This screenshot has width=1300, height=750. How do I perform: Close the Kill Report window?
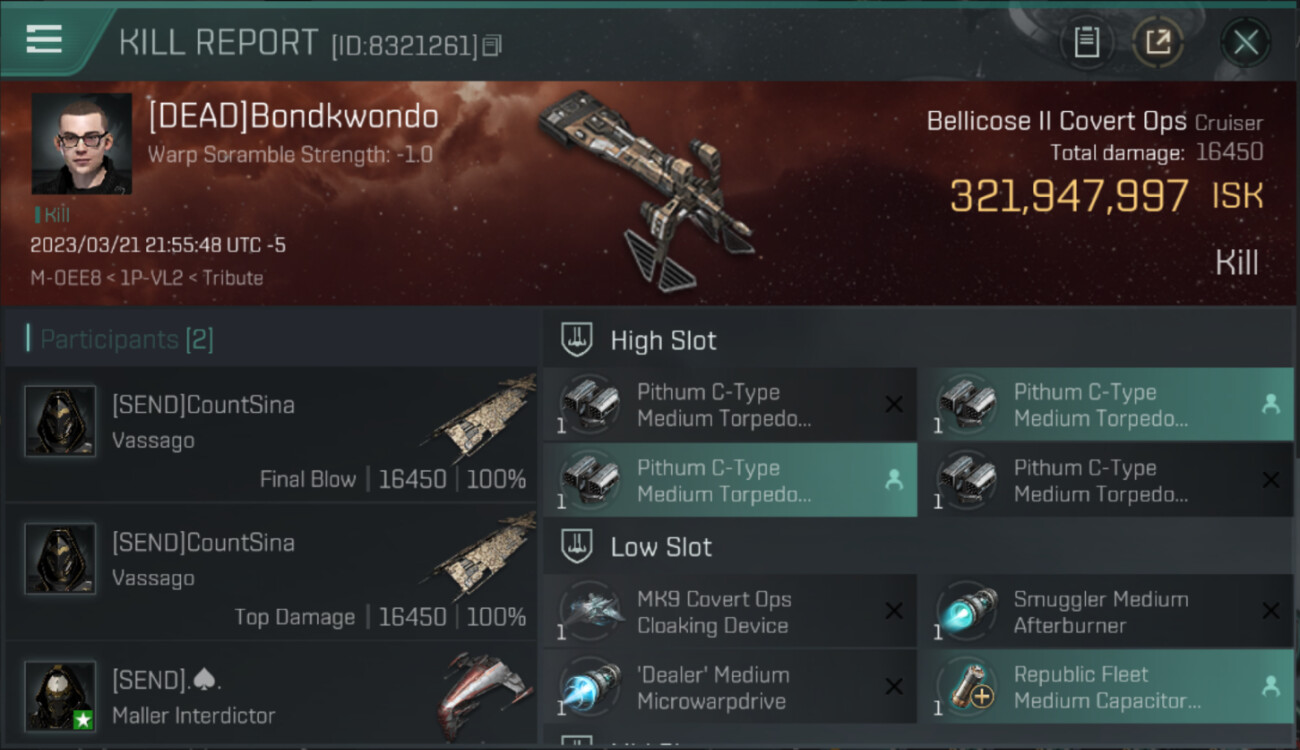[1245, 42]
